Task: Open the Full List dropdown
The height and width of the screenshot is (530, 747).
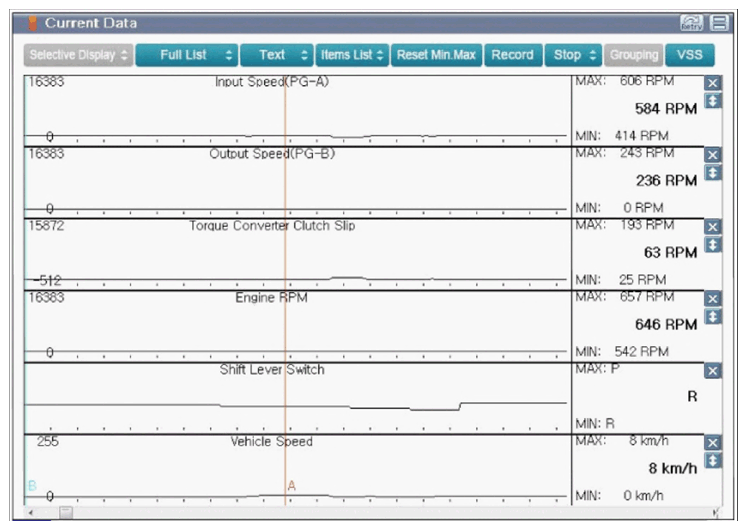Action: 186,55
